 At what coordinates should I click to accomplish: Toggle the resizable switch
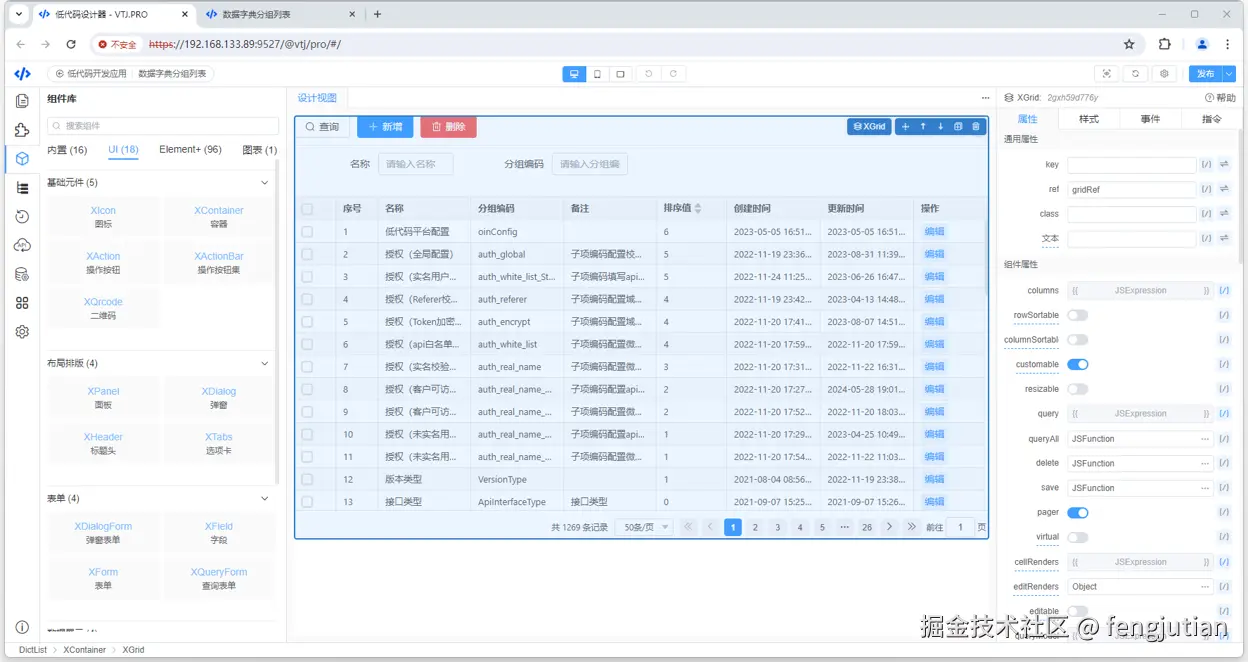pos(1077,389)
